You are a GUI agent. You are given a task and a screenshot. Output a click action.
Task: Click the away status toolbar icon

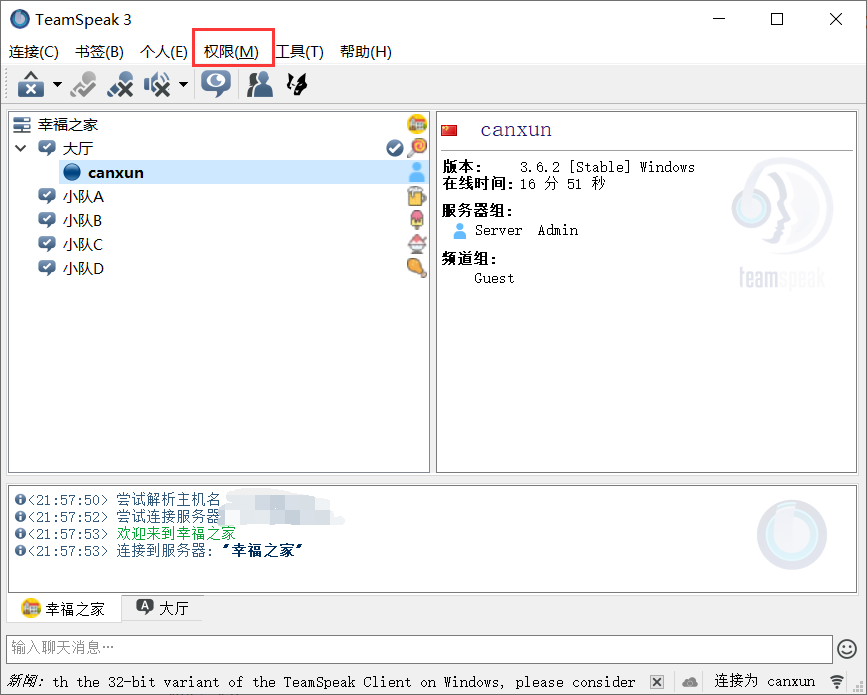pos(31,84)
